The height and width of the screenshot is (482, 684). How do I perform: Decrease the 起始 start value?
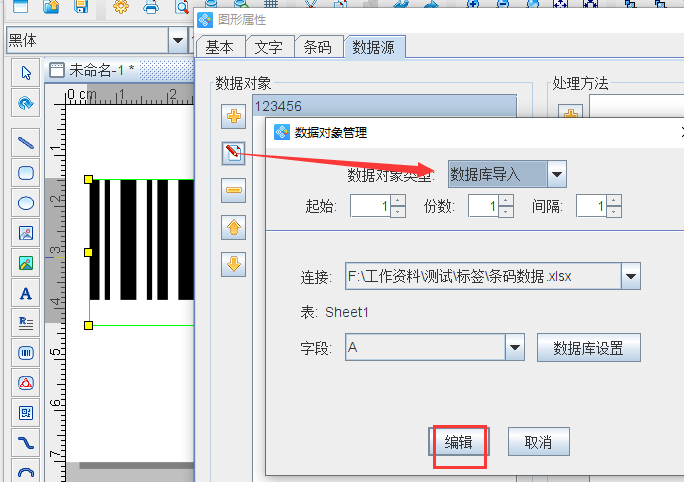click(x=398, y=212)
